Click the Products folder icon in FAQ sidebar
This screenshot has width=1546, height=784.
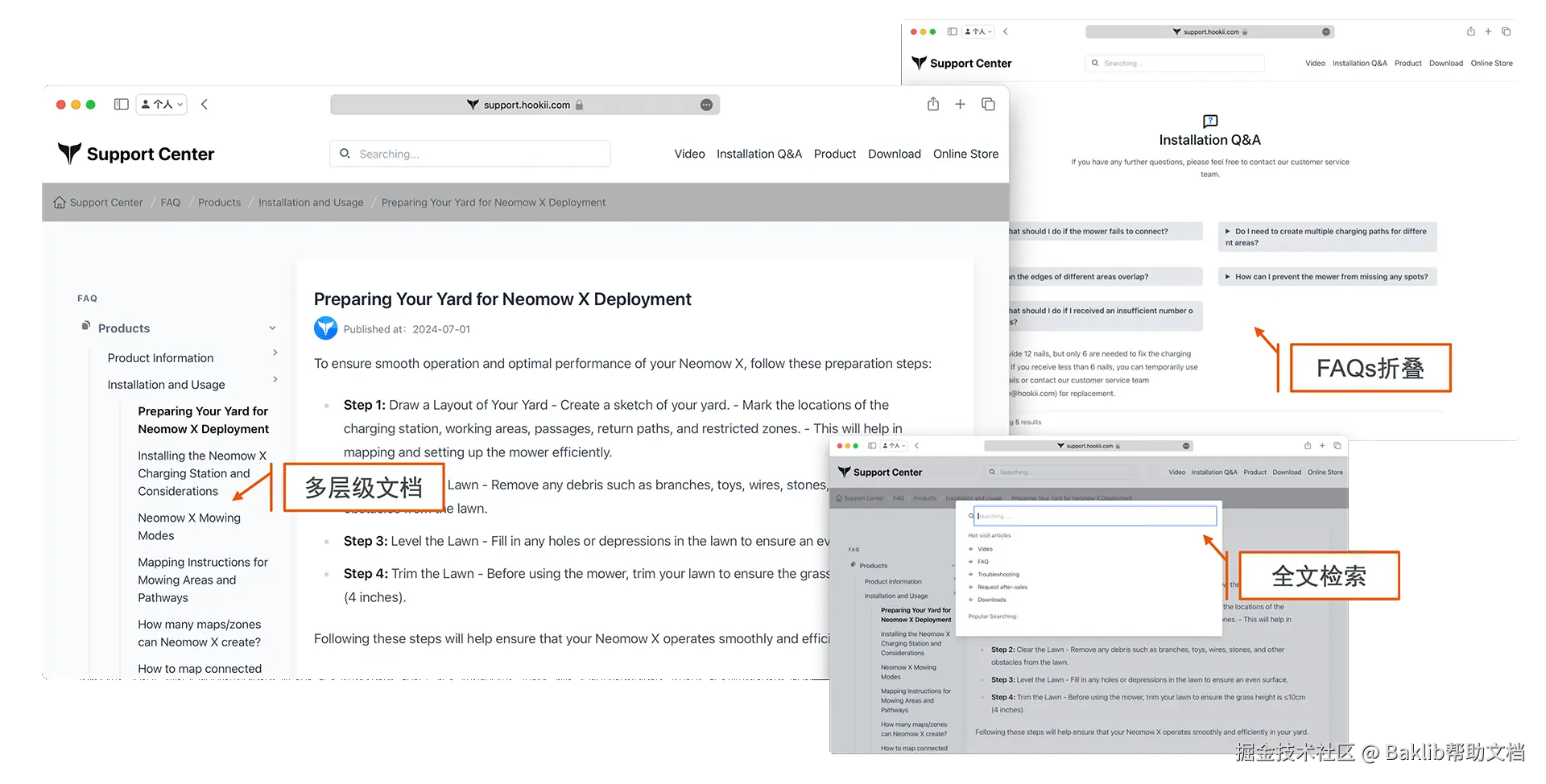85,326
